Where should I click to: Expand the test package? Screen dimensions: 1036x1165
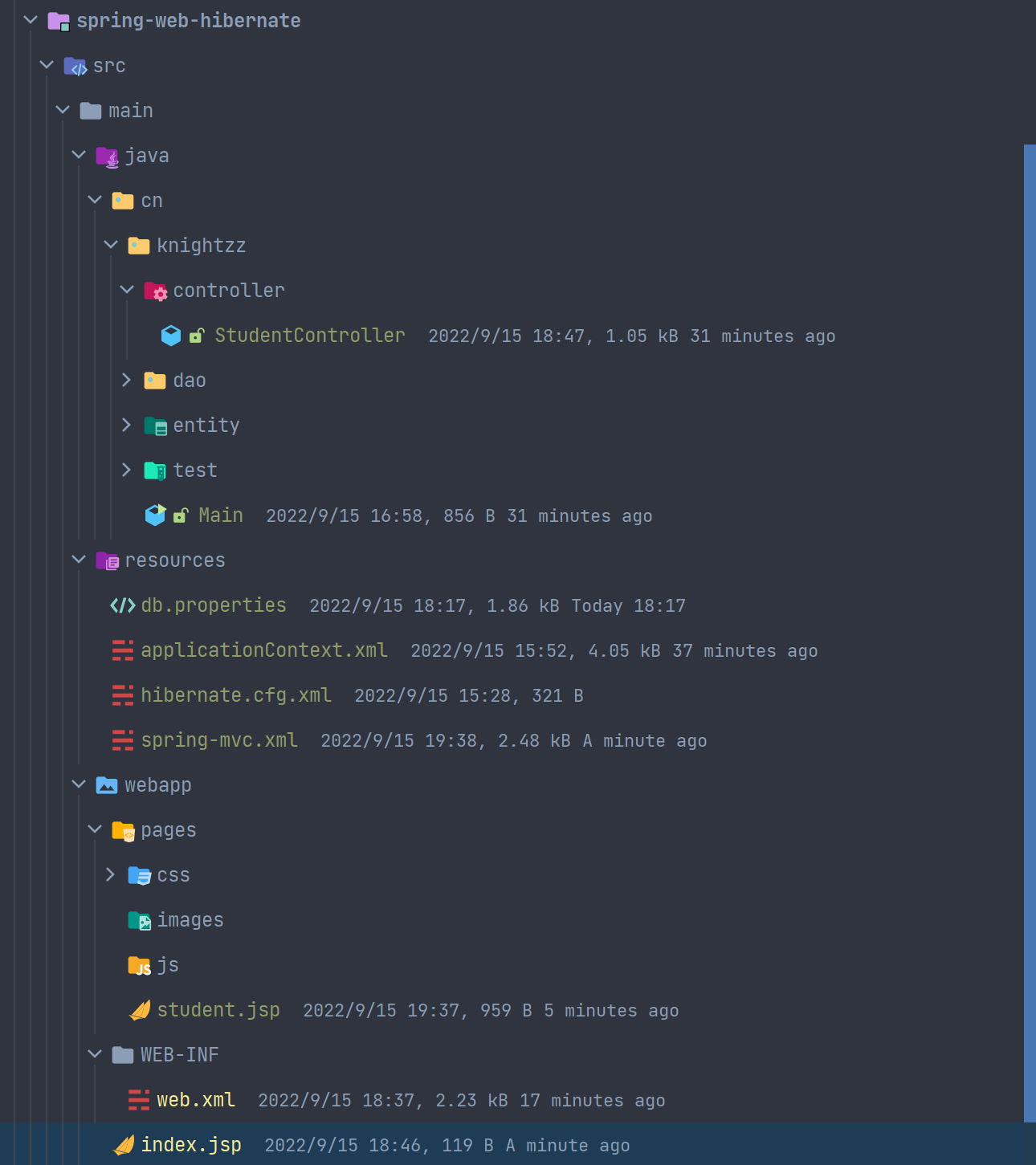coord(126,470)
